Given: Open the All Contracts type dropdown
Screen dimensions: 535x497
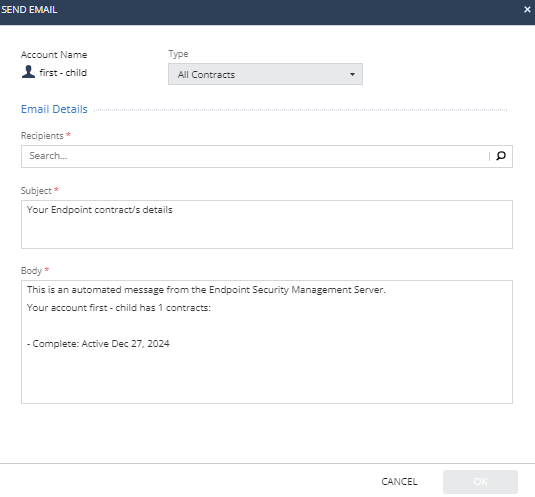Looking at the screenshot, I should (265, 74).
